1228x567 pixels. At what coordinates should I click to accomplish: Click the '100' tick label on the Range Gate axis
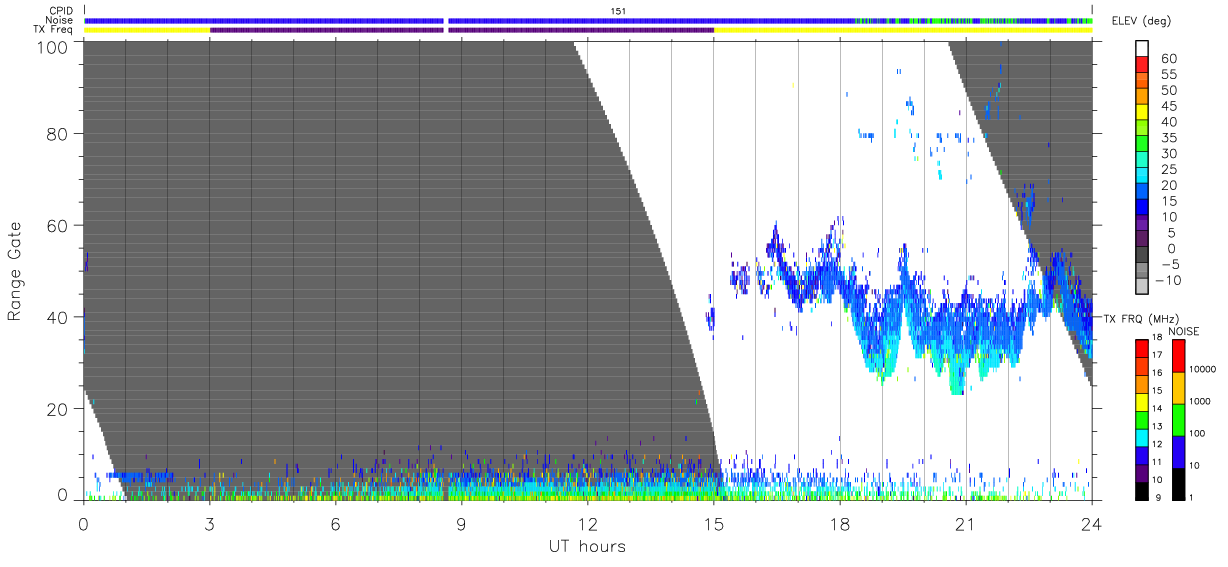[52, 46]
